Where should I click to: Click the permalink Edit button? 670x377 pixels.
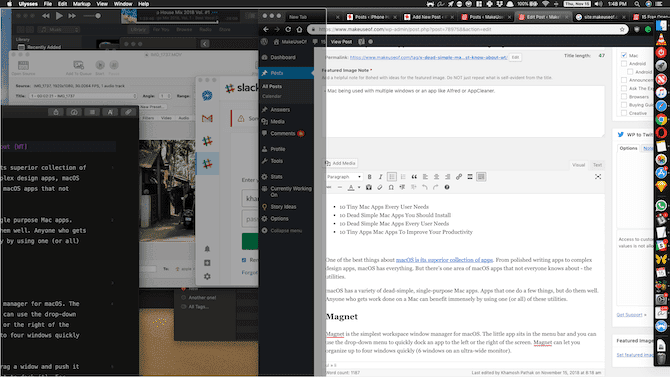(515, 57)
